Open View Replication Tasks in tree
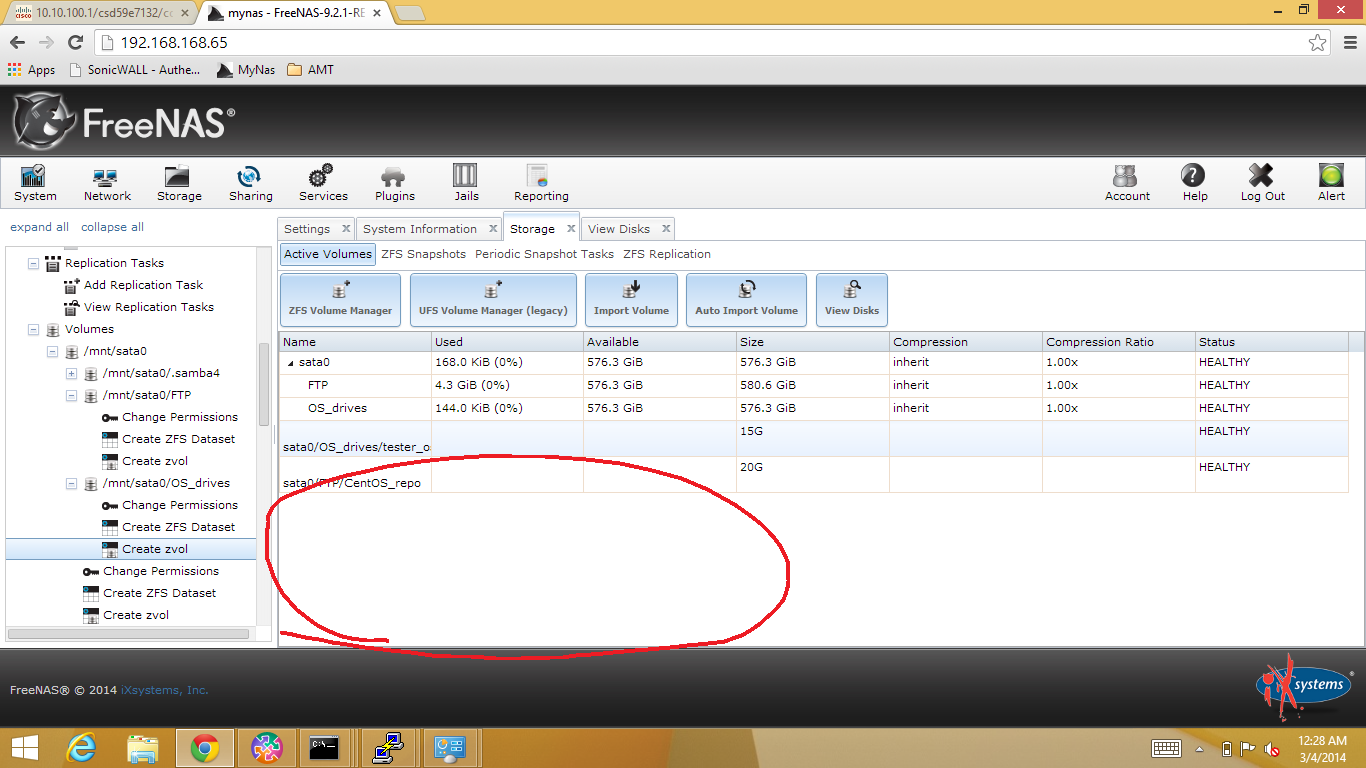The width and height of the screenshot is (1366, 768). tap(149, 307)
